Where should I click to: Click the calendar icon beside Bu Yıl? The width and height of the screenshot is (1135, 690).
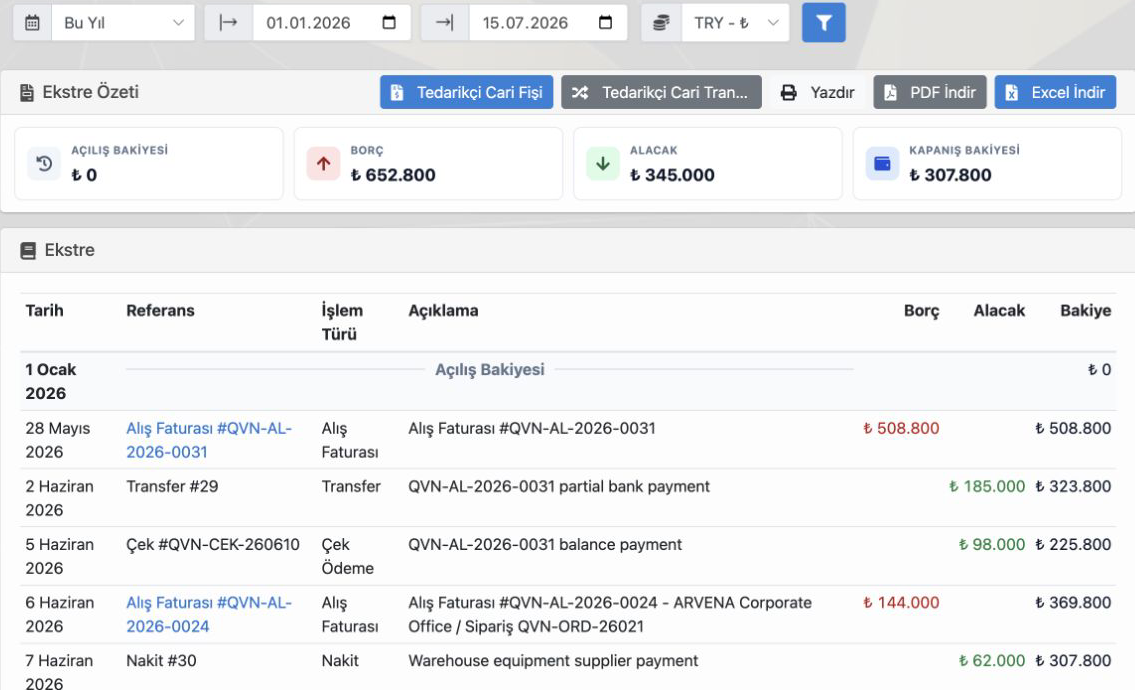pyautogui.click(x=33, y=22)
